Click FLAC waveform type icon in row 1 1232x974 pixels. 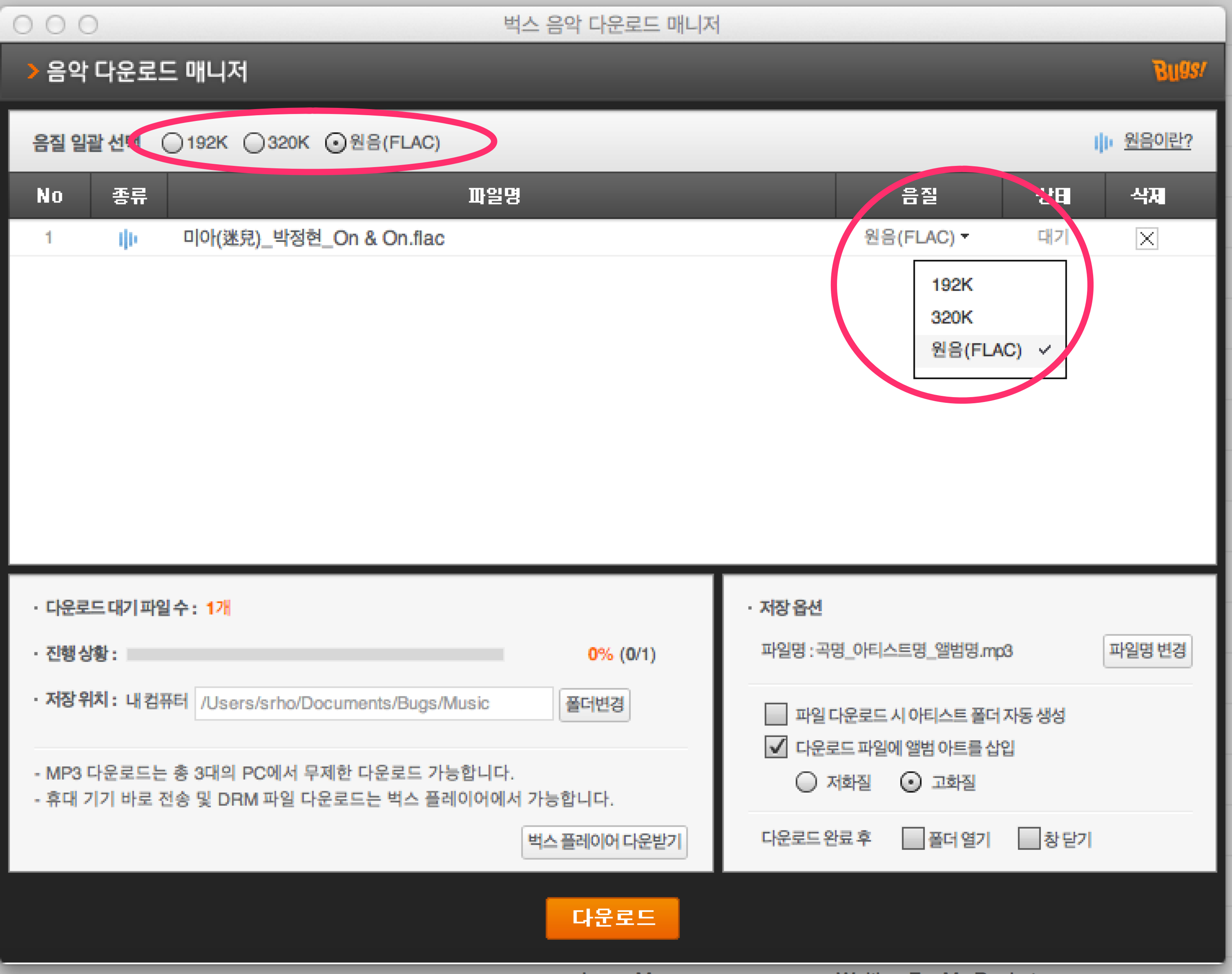(x=128, y=238)
